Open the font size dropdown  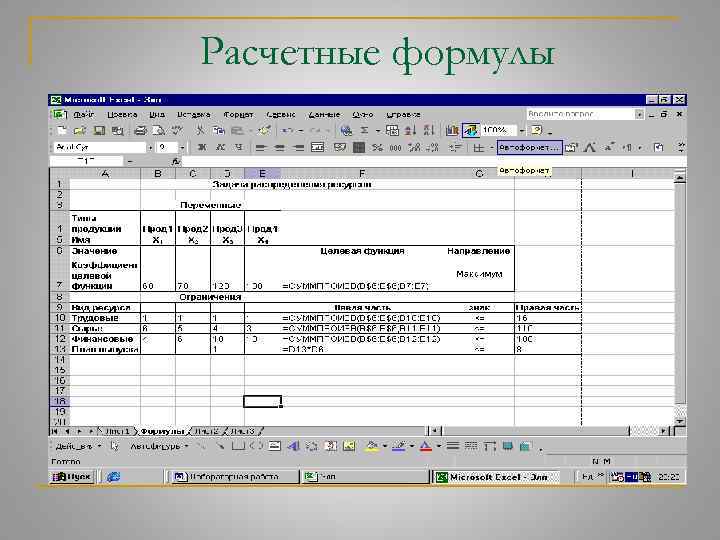click(x=182, y=148)
